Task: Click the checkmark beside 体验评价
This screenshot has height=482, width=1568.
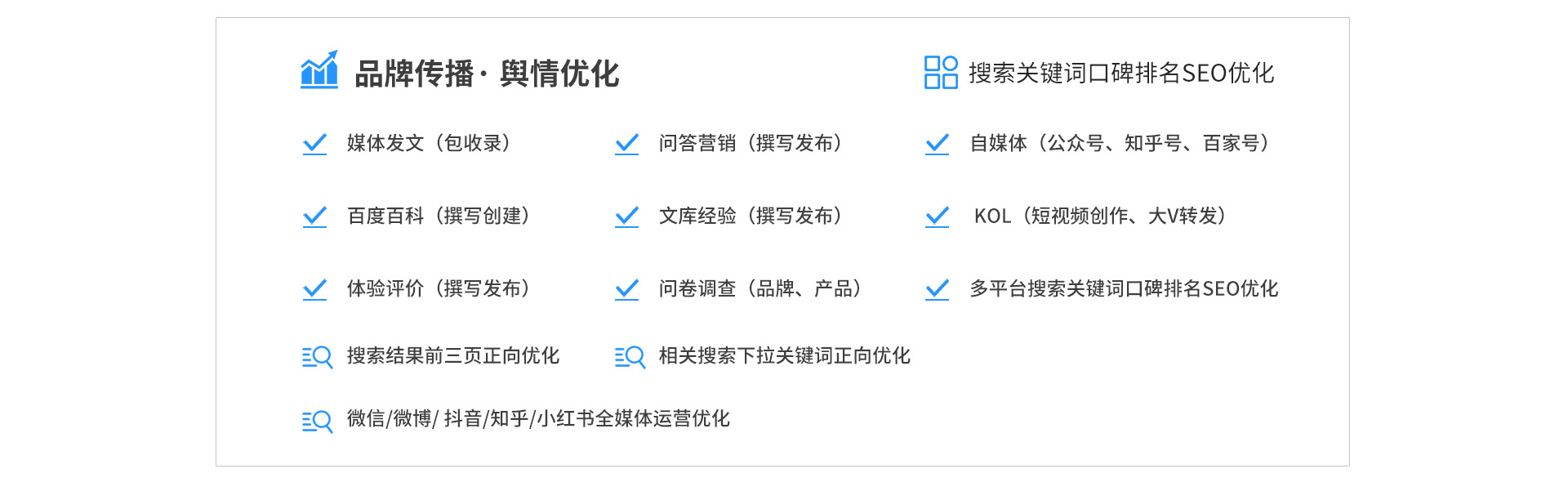Action: click(x=314, y=289)
